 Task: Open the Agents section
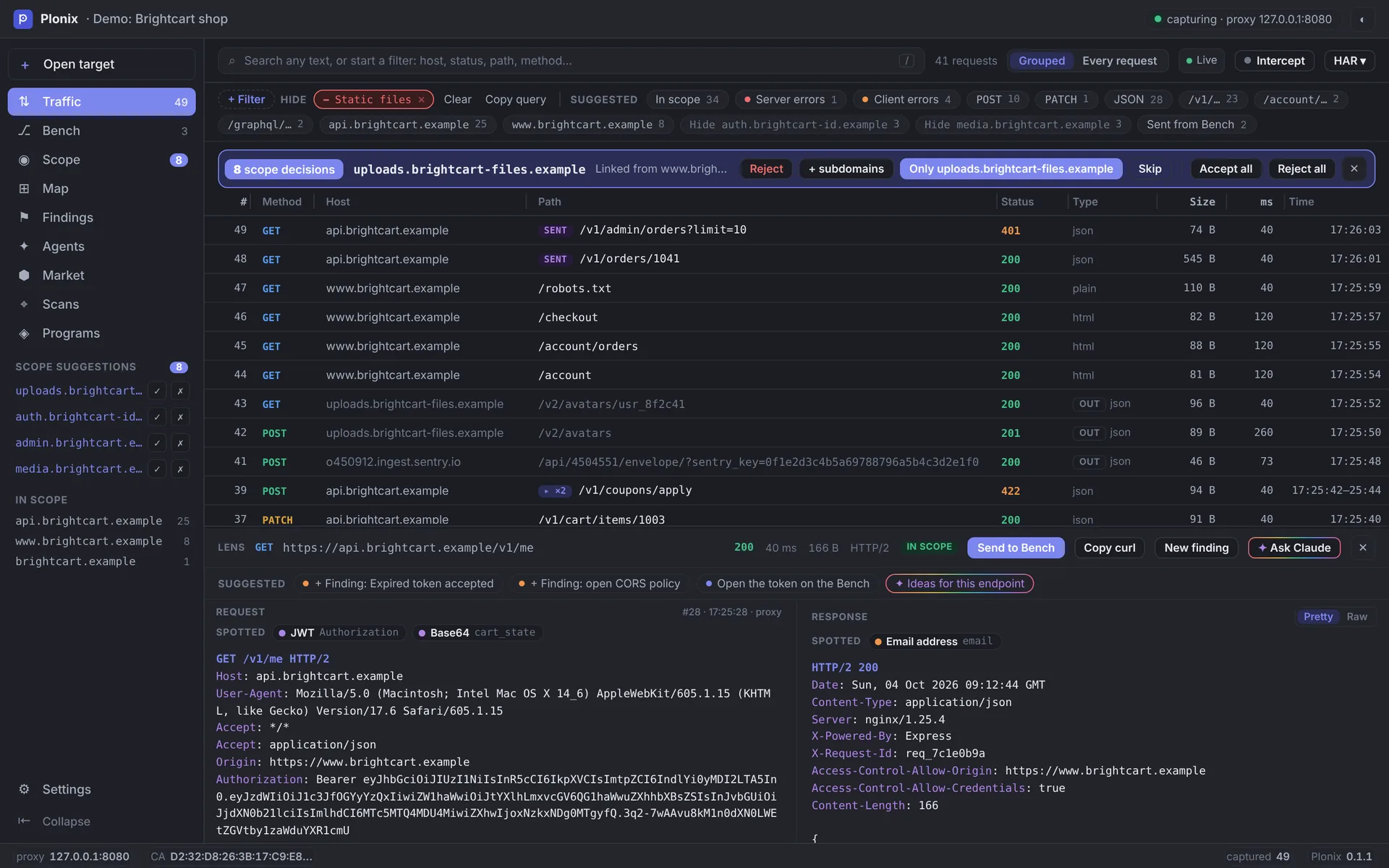point(101,247)
